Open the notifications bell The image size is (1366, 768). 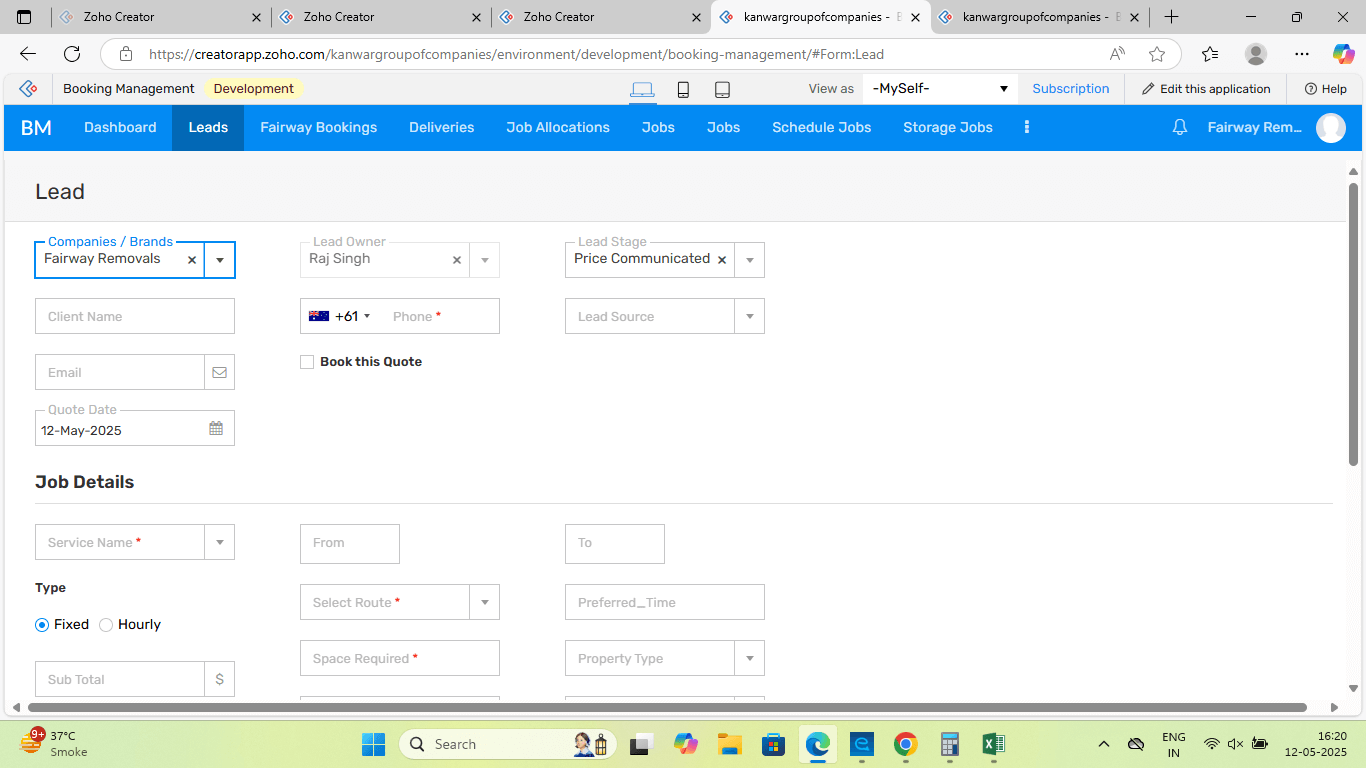tap(1180, 127)
